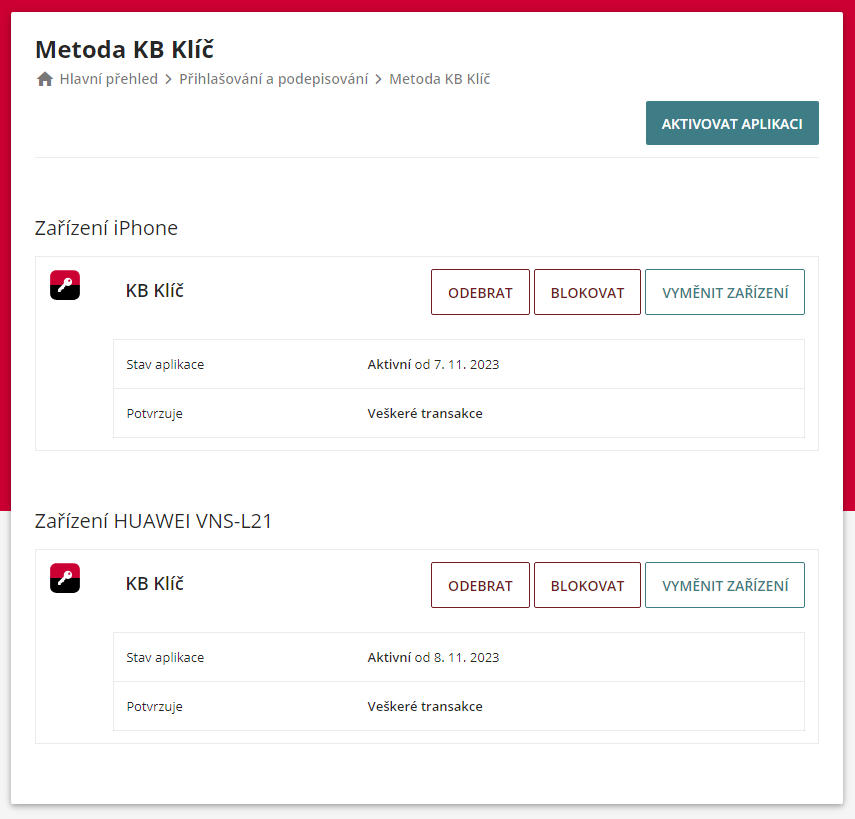Click VYMĚNIT ZAŘÍZENÍ for the HUAWEI device
855x819 pixels.
click(724, 584)
